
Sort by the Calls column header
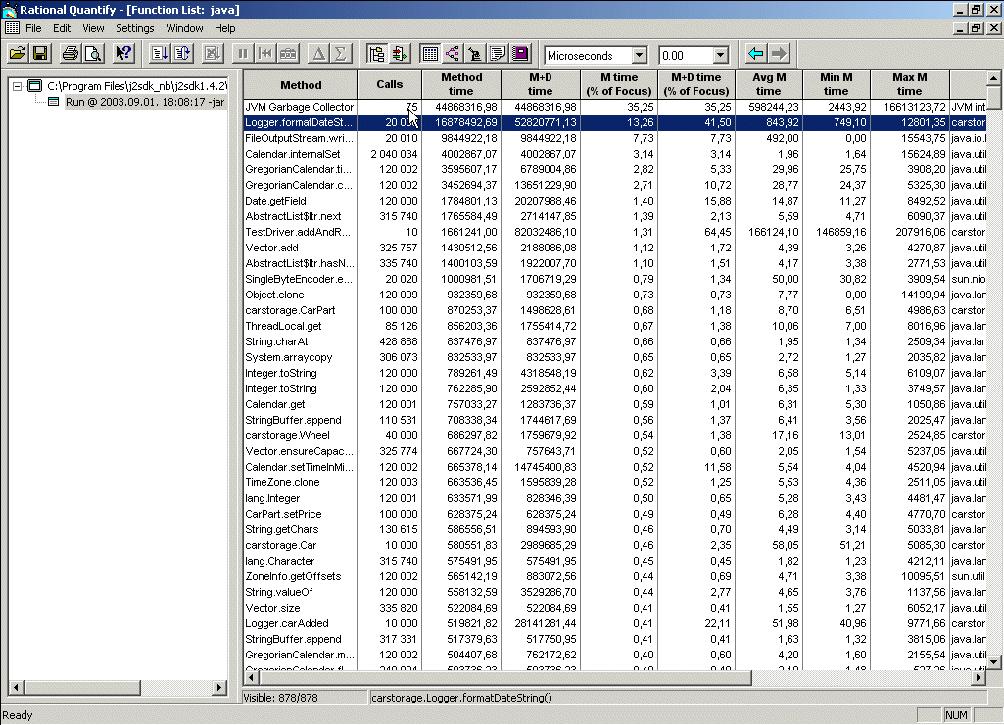(x=389, y=85)
